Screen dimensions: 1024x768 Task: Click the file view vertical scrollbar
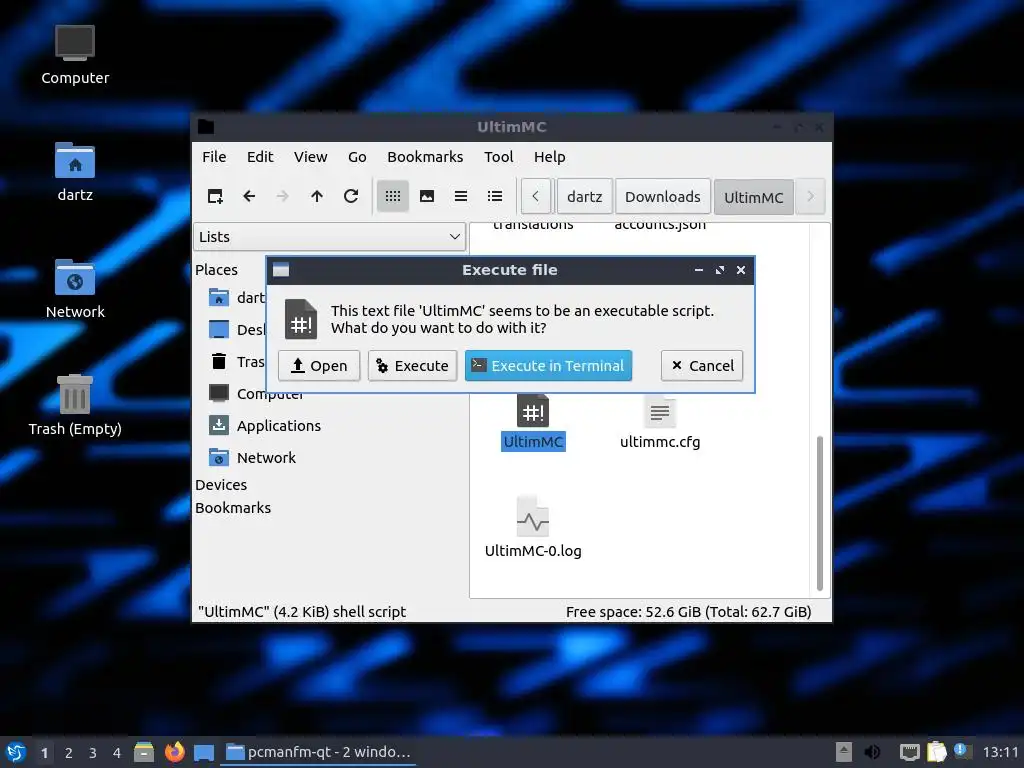(820, 513)
